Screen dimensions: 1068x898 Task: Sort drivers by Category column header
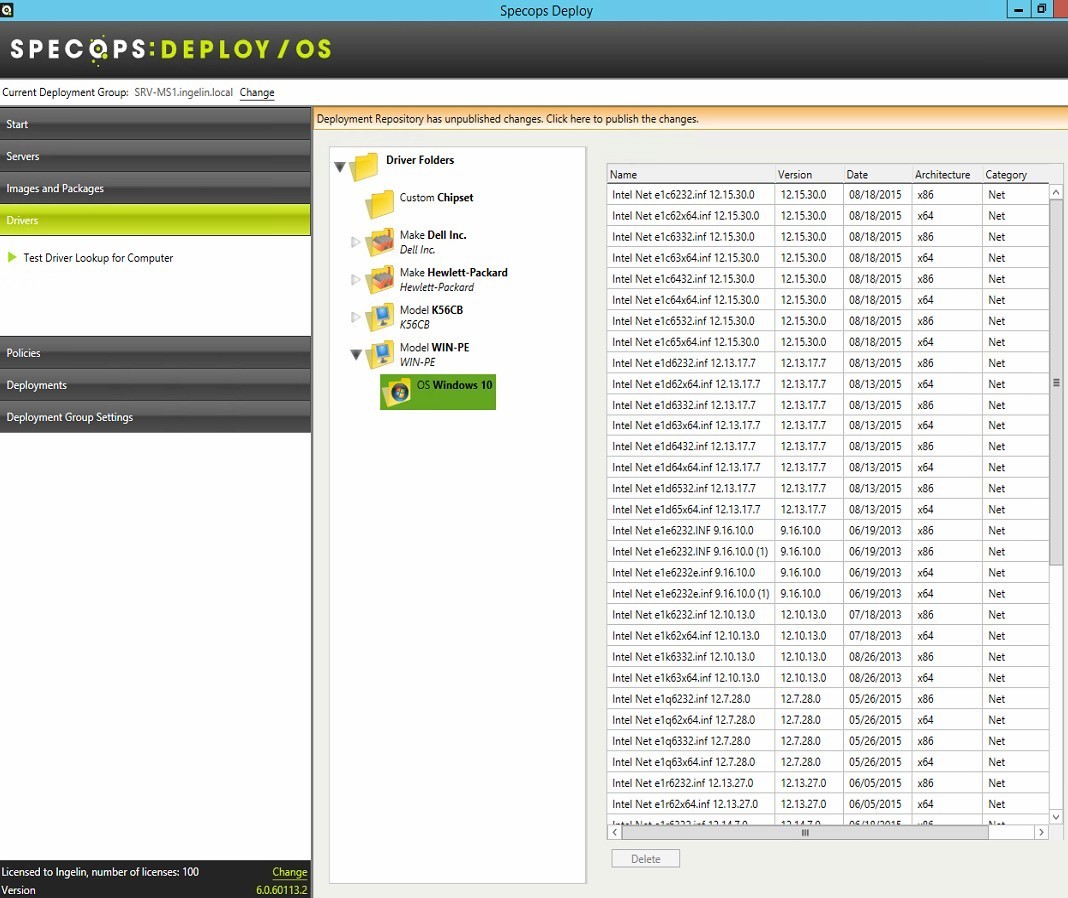pos(1015,174)
